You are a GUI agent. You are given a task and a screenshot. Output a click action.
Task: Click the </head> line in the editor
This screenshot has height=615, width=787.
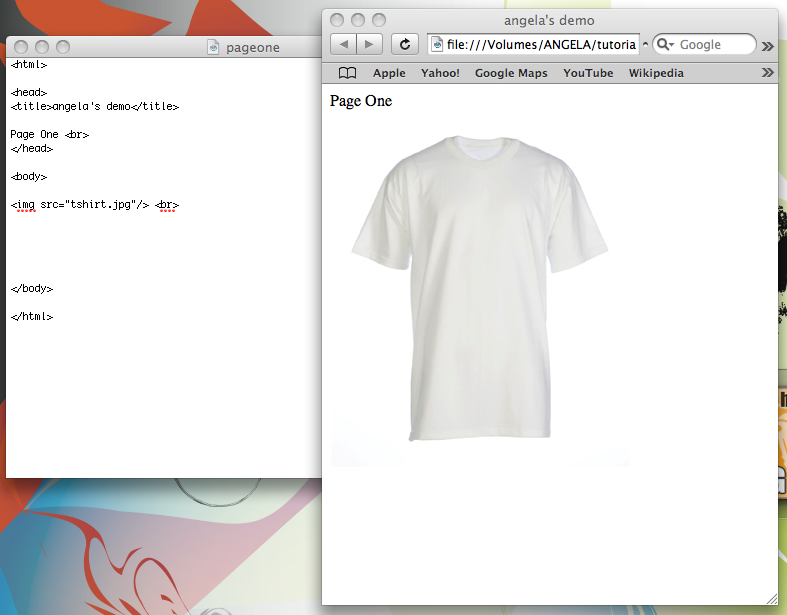32,149
